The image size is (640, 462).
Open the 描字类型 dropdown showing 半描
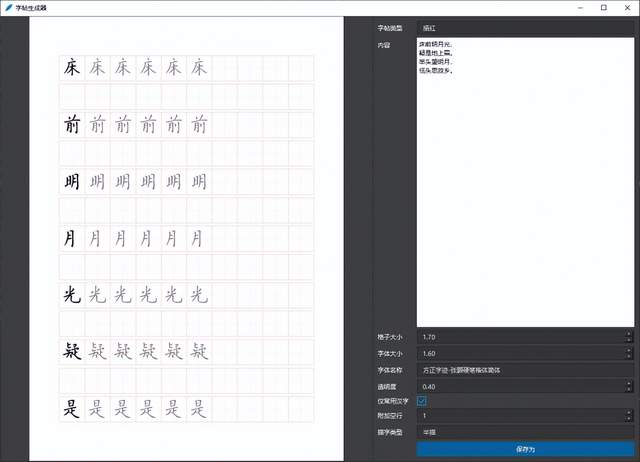525,432
